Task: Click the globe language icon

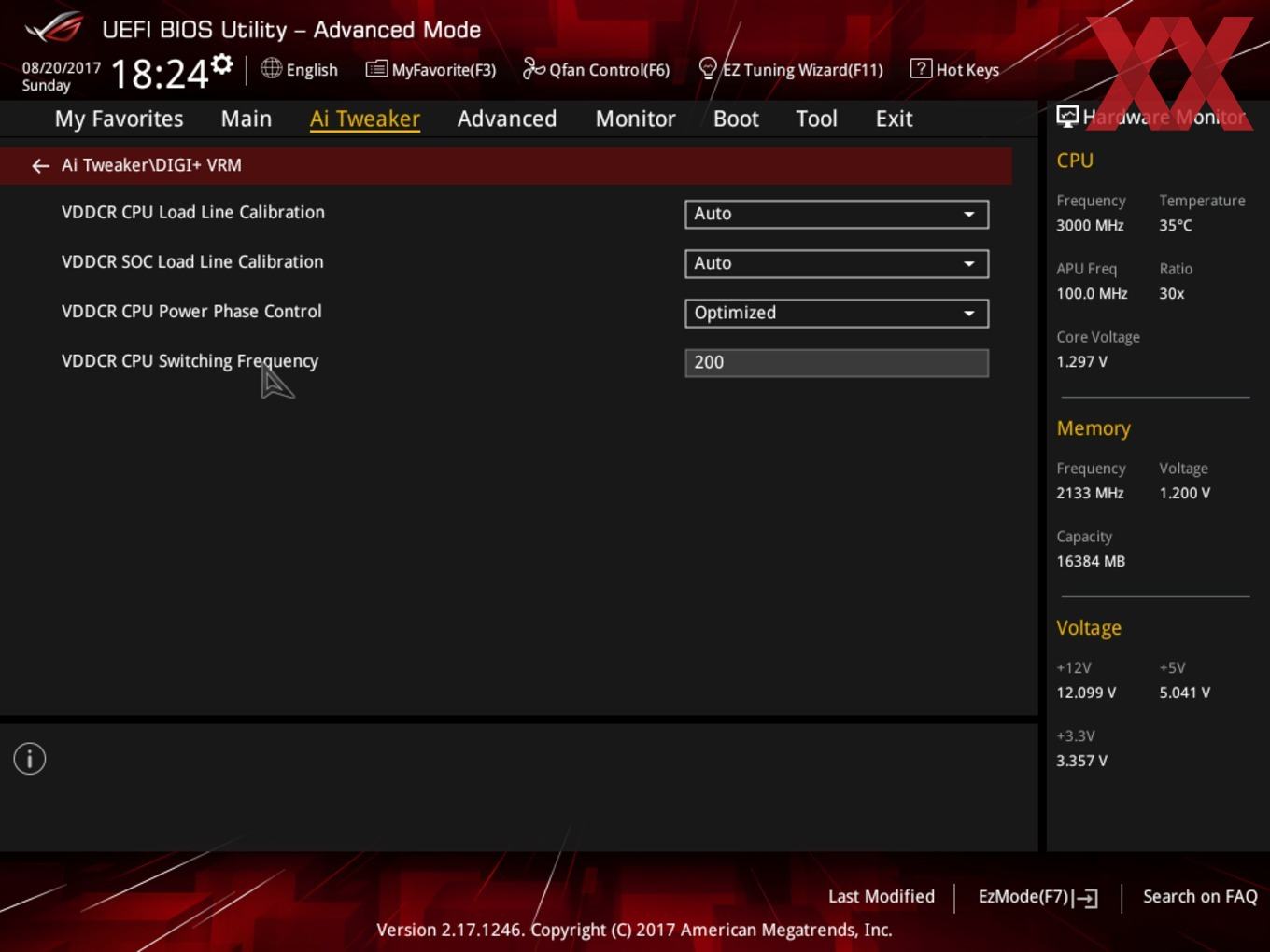Action: [x=271, y=68]
